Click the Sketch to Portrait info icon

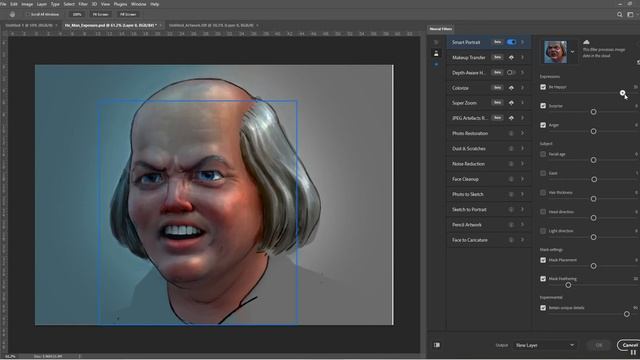[x=511, y=209]
